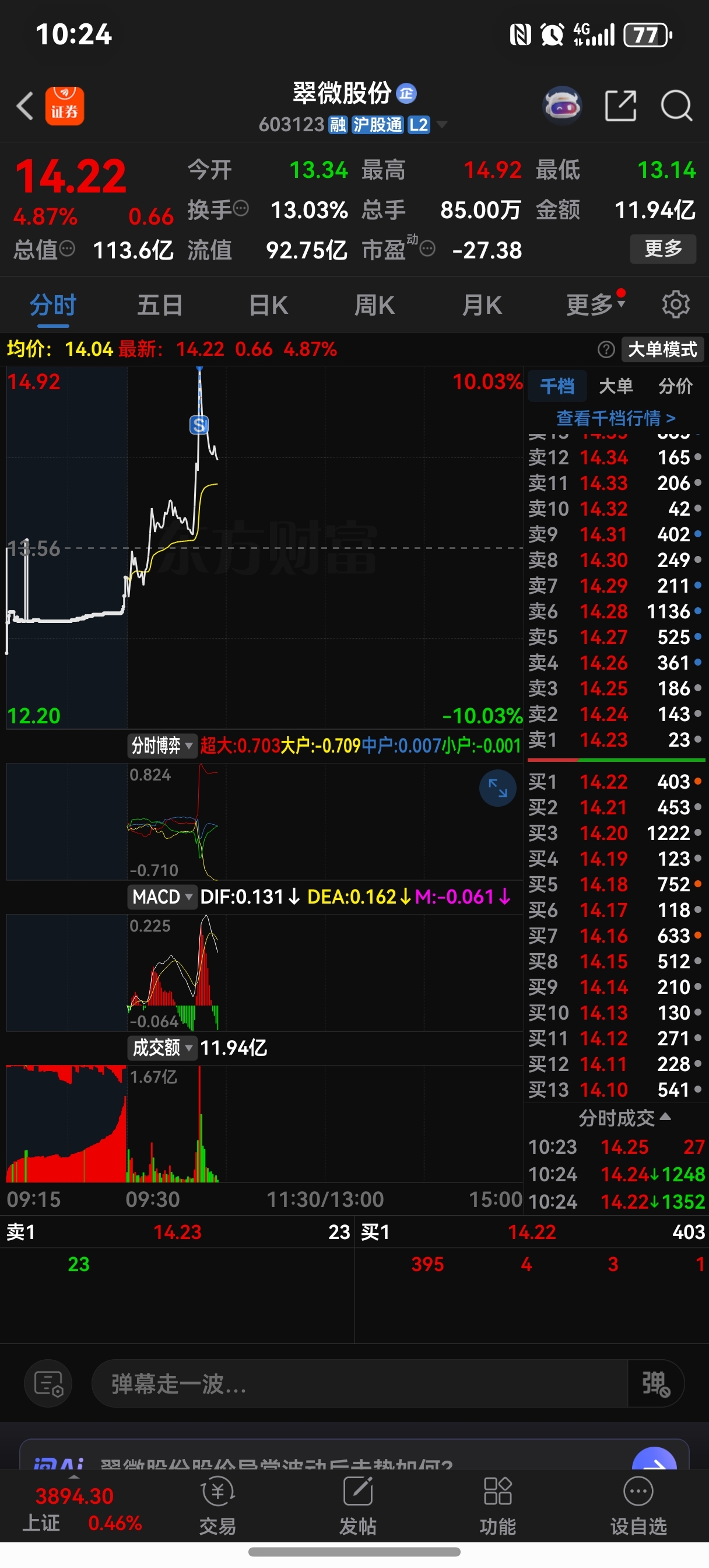Collapse the 分时成交 section arrow
This screenshot has width=709, height=1568.
click(x=665, y=1116)
